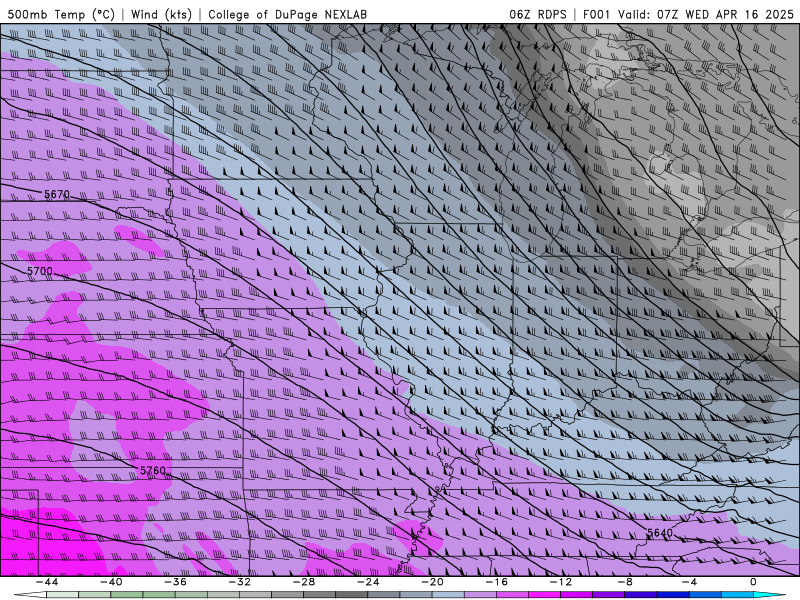Click the 0 colorbar tick label

point(754,582)
